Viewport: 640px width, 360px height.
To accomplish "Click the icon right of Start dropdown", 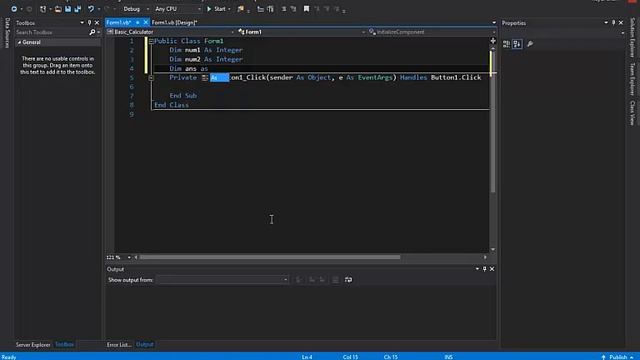I will pos(240,9).
